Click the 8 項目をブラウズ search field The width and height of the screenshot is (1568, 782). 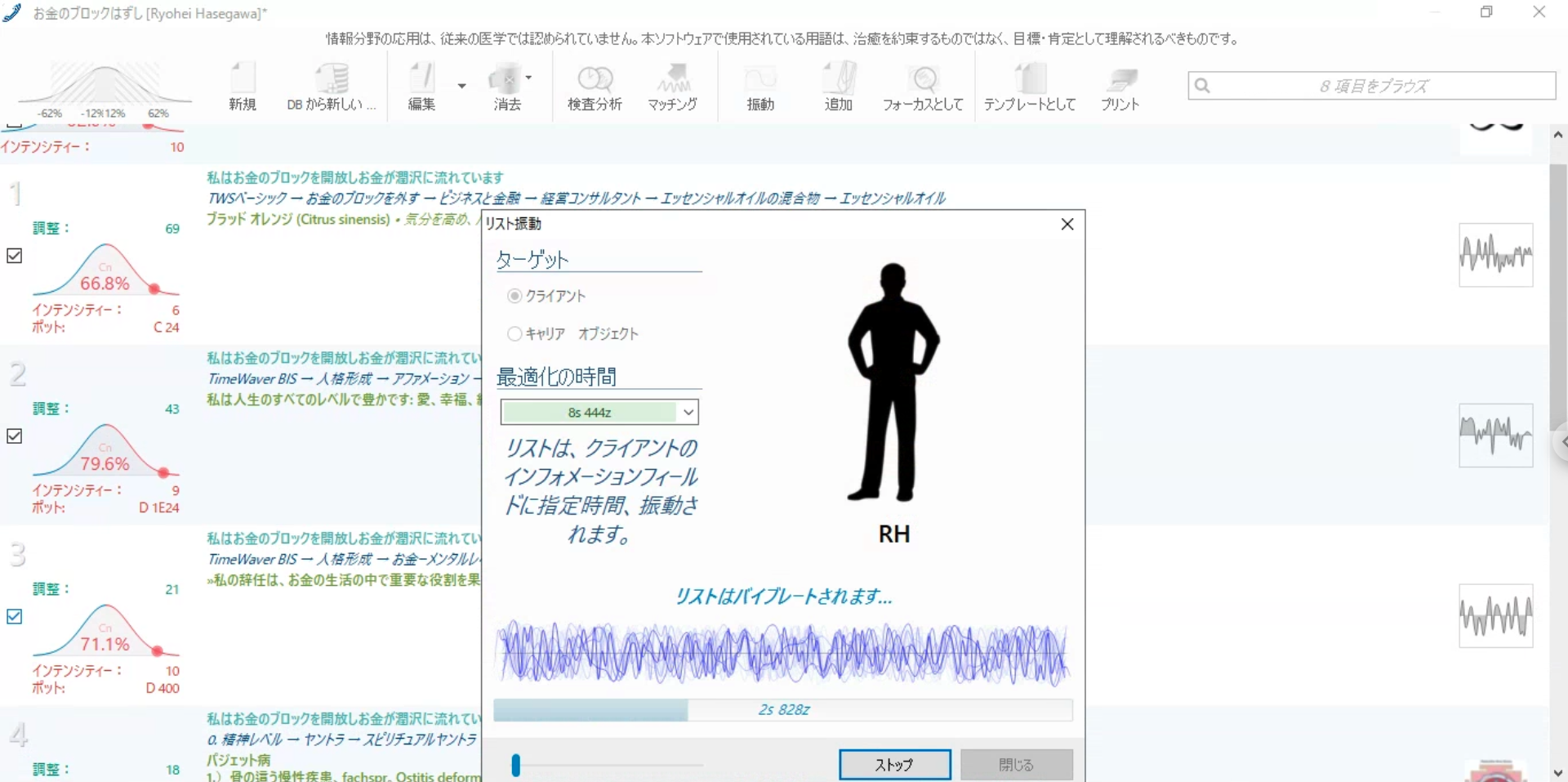(x=1372, y=86)
